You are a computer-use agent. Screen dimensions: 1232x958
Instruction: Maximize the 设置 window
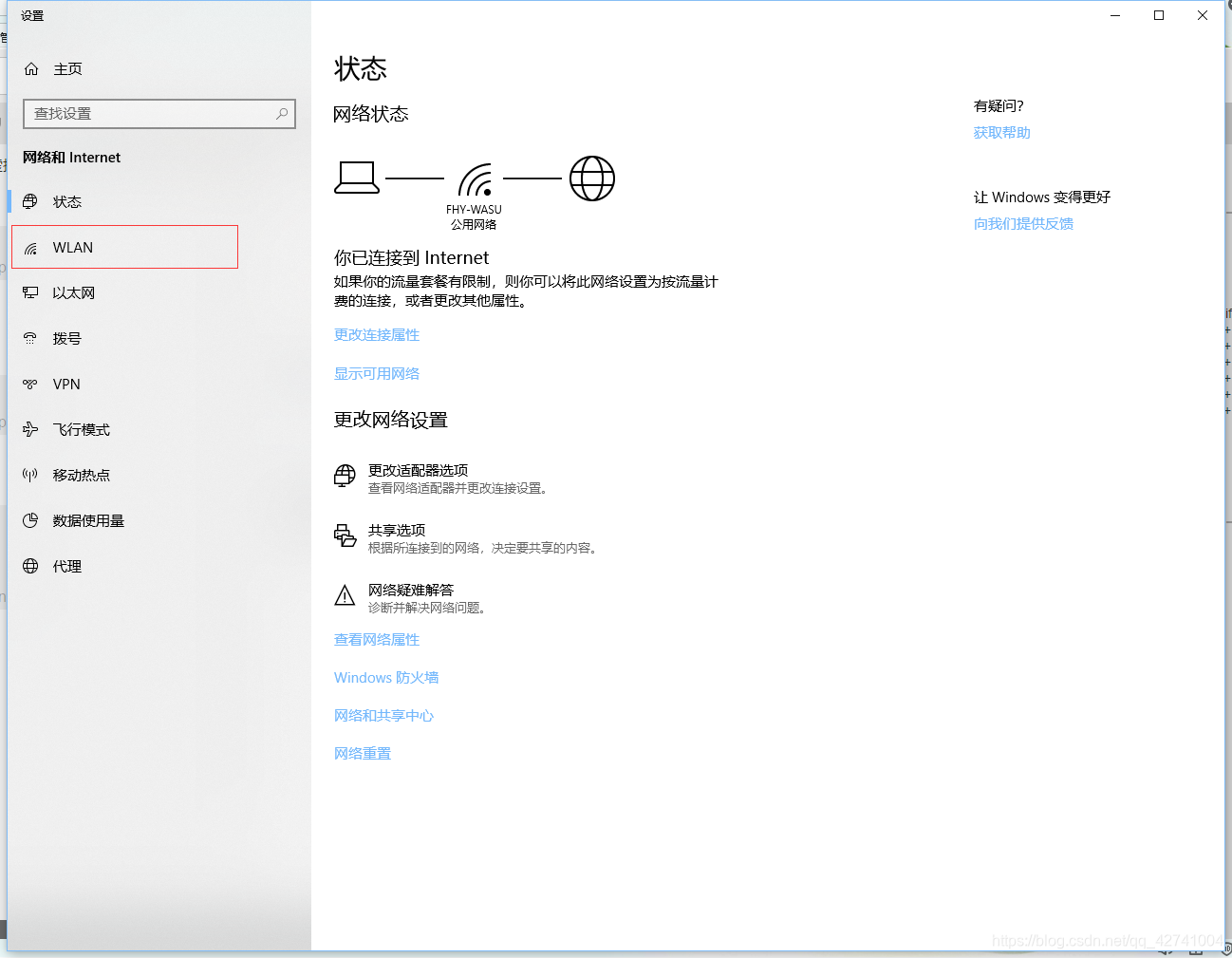coord(1159,15)
